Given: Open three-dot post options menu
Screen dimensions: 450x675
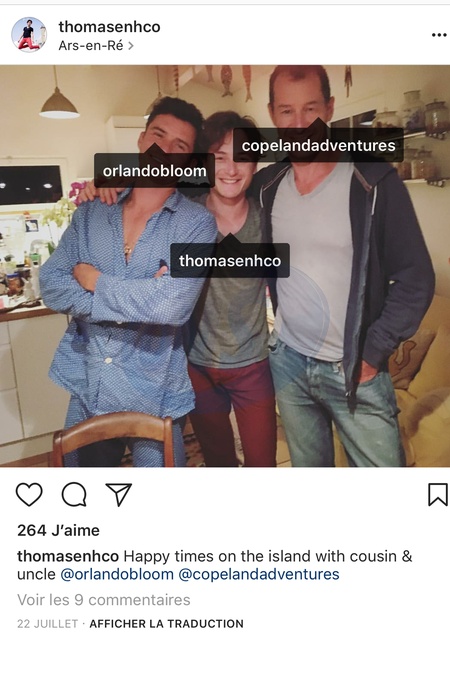Looking at the screenshot, I should [x=439, y=35].
